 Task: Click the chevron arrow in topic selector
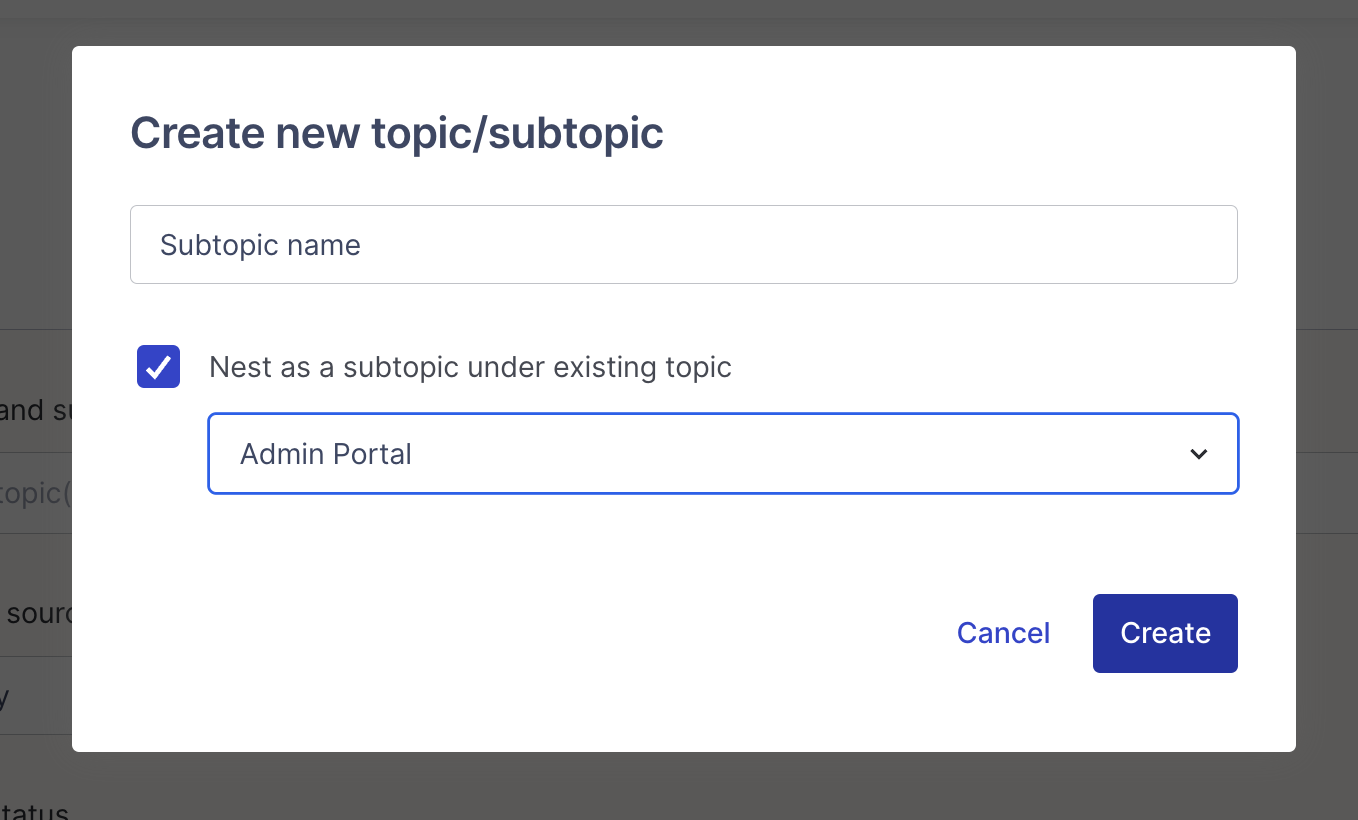click(1198, 454)
